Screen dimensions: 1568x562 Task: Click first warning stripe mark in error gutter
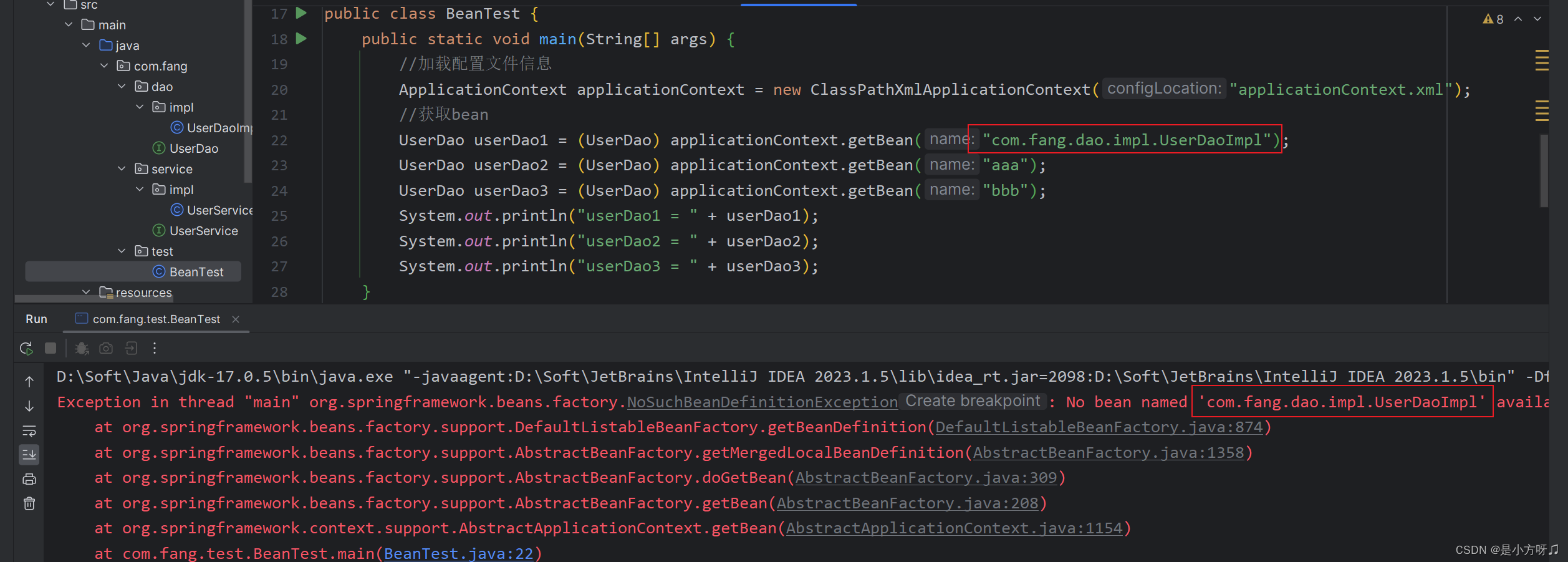point(1542,51)
